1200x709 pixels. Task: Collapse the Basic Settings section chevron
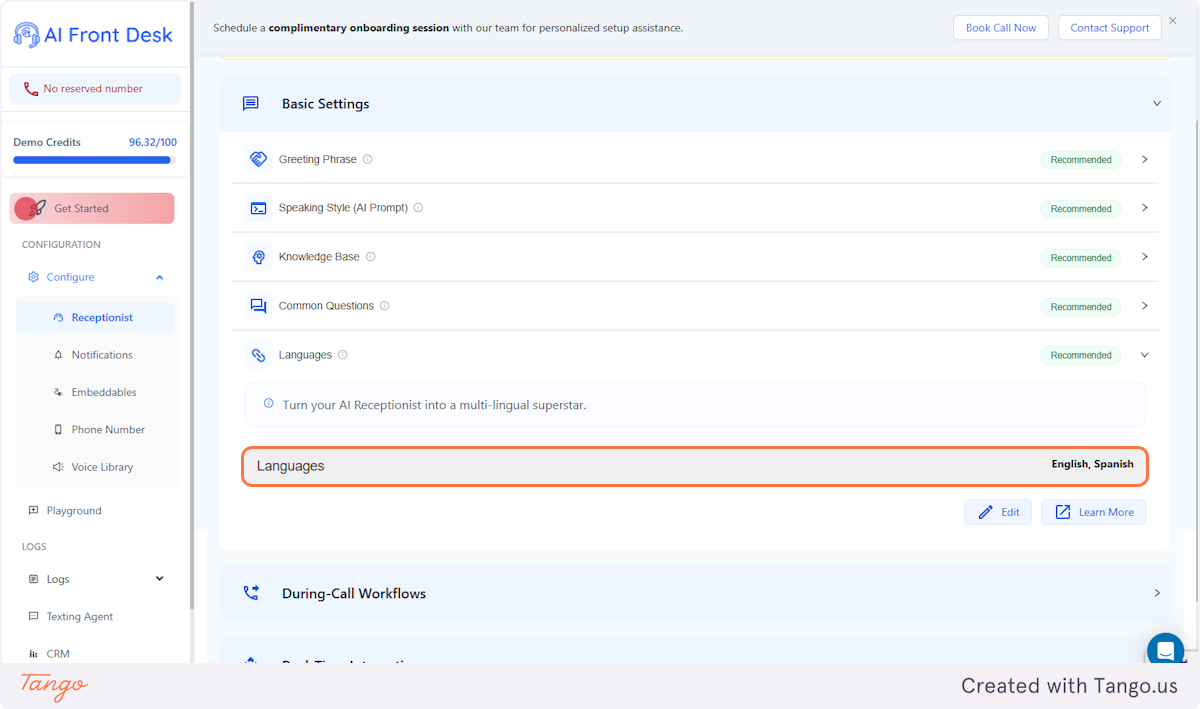coord(1157,104)
